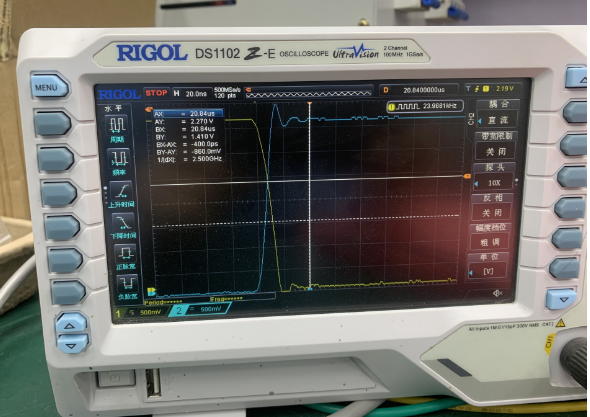Tap the hardware softkey beside 正脉宽
590x417 pixels.
coord(65,260)
